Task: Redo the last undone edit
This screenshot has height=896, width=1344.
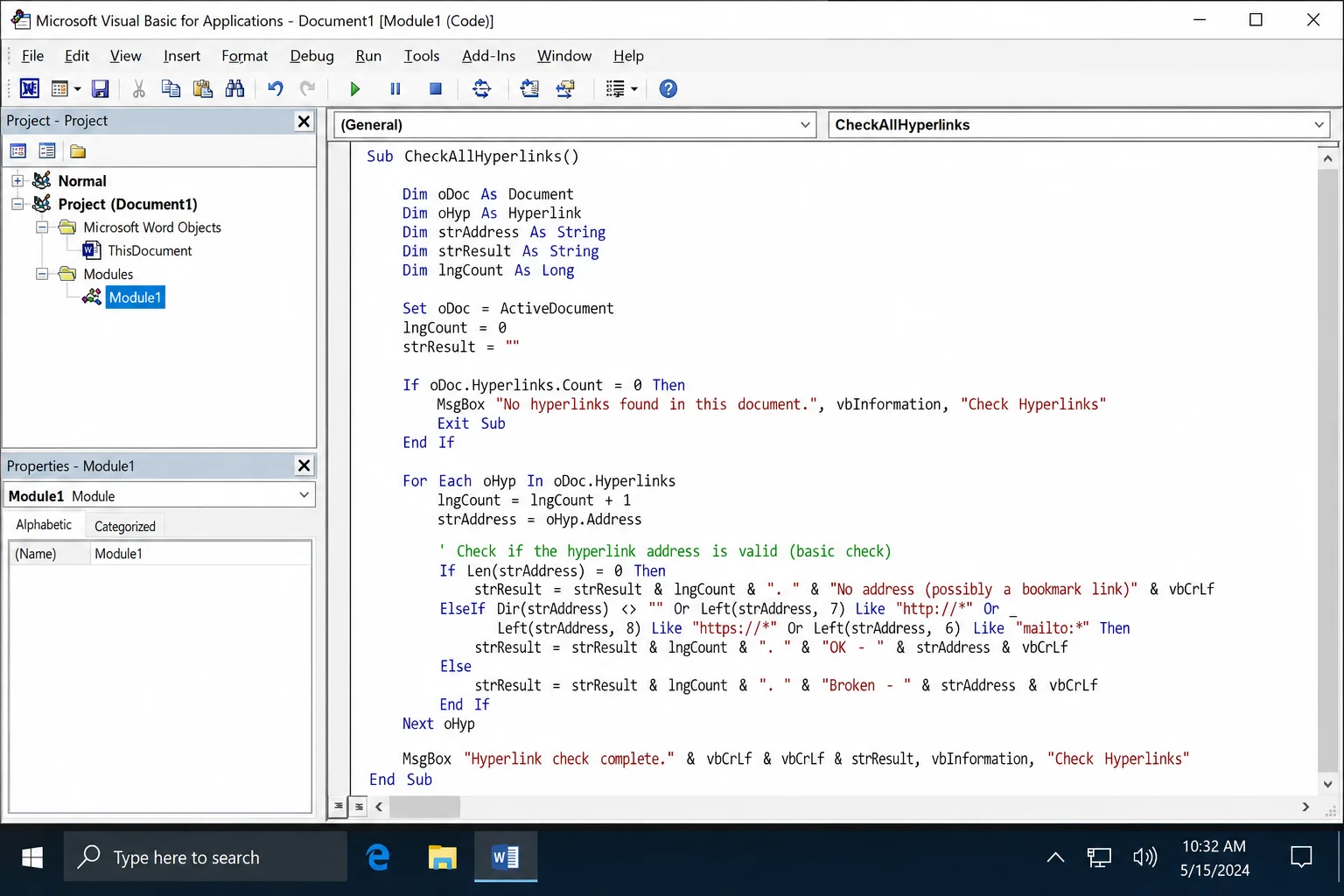Action: click(307, 88)
